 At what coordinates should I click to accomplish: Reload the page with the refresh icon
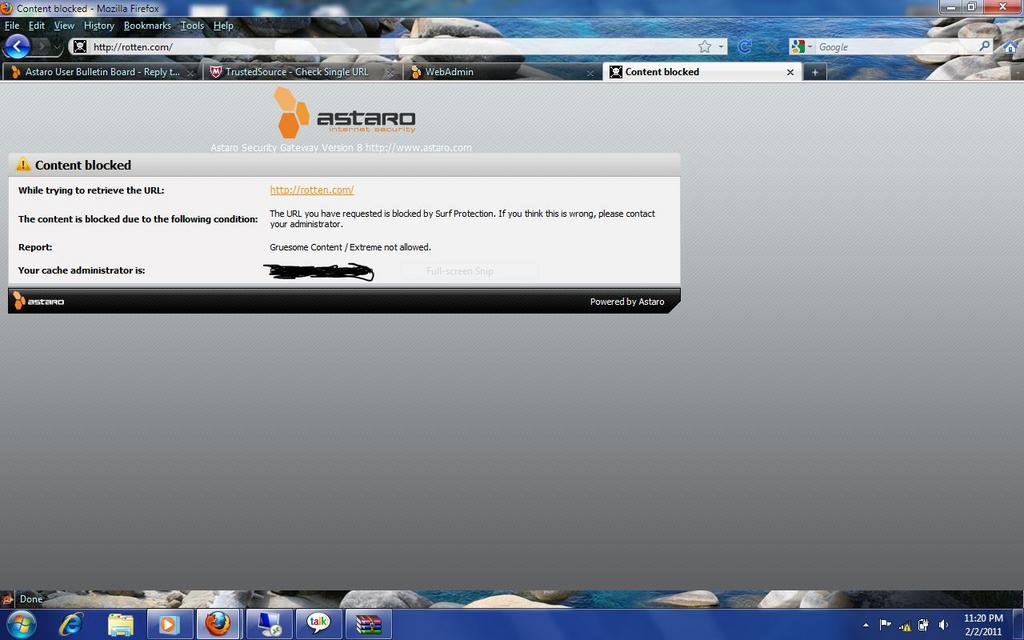click(x=744, y=47)
